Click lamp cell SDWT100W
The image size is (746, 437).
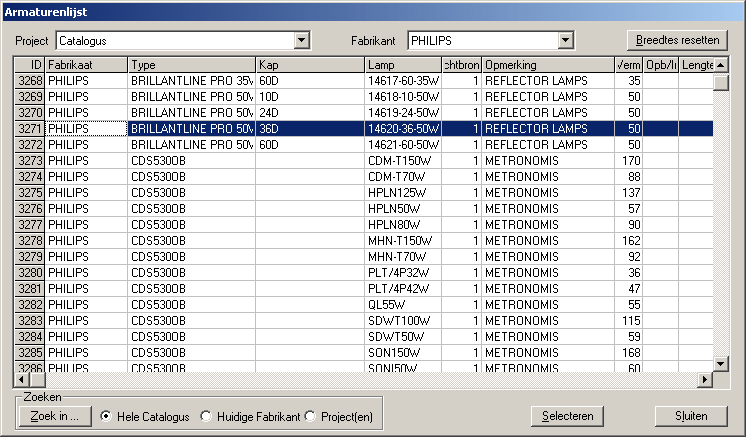[x=403, y=321]
